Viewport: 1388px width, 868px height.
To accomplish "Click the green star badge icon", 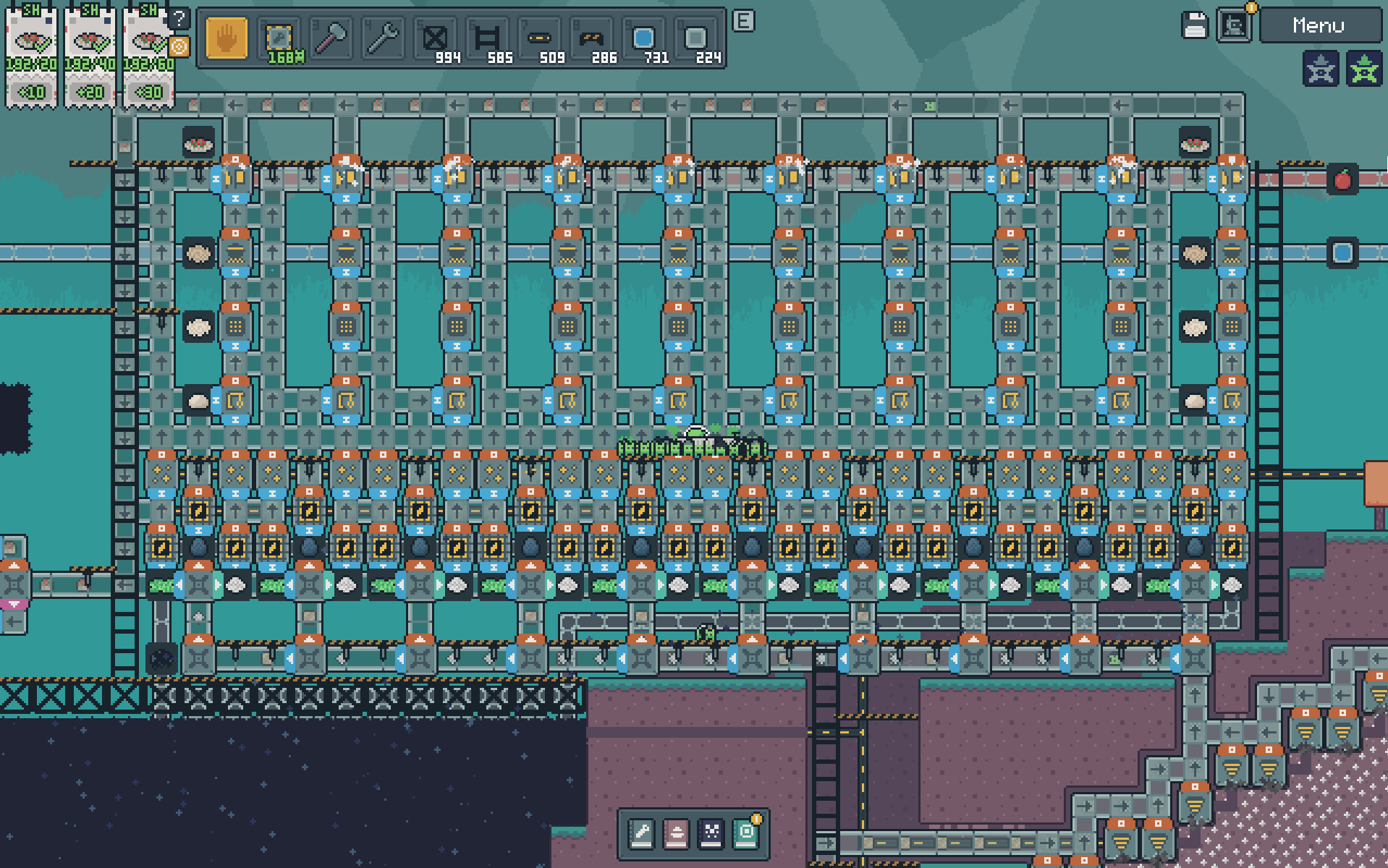I will pyautogui.click(x=1363, y=69).
